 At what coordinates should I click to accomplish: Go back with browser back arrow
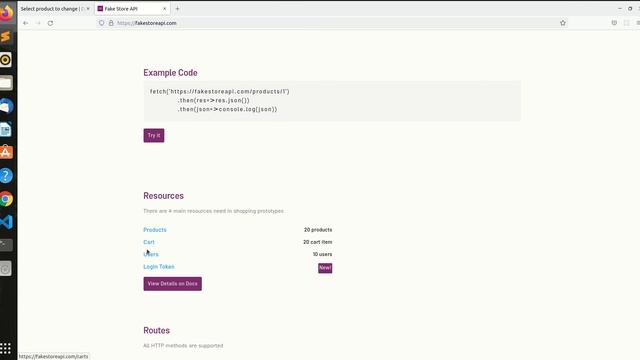point(25,23)
